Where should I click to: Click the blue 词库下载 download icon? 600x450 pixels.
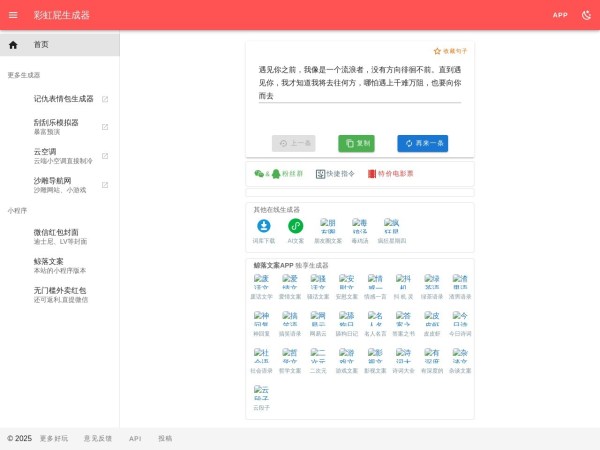[264, 226]
